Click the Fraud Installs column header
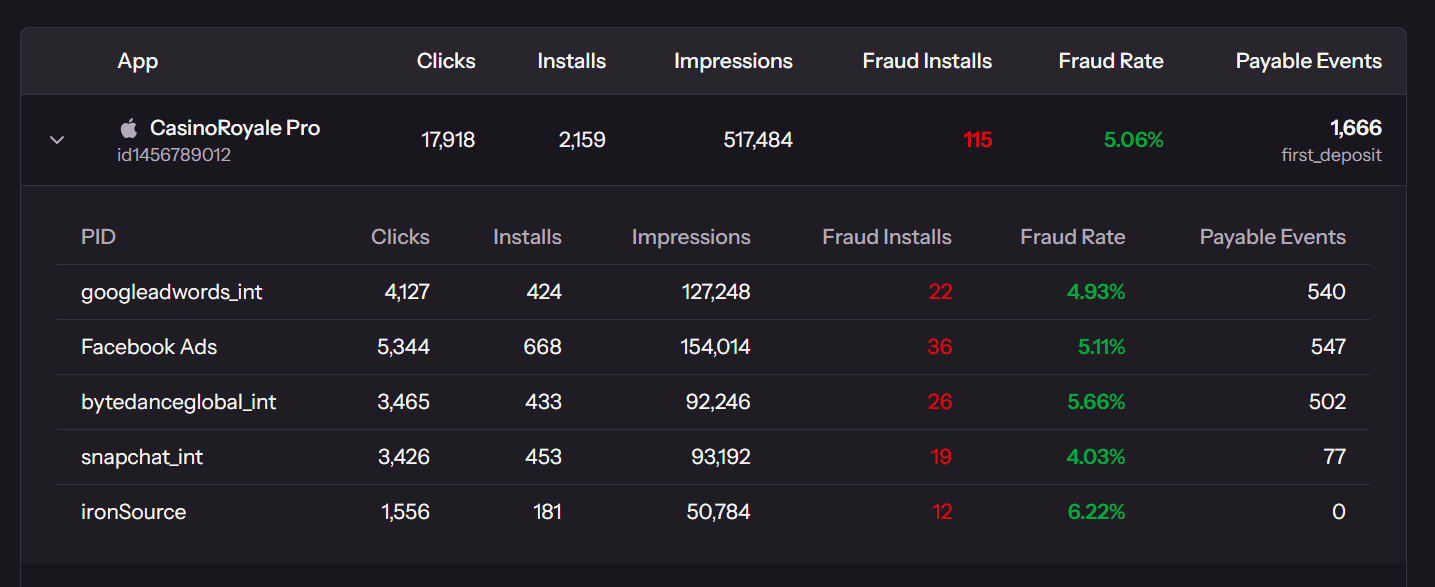Viewport: 1435px width, 587px height. [926, 61]
